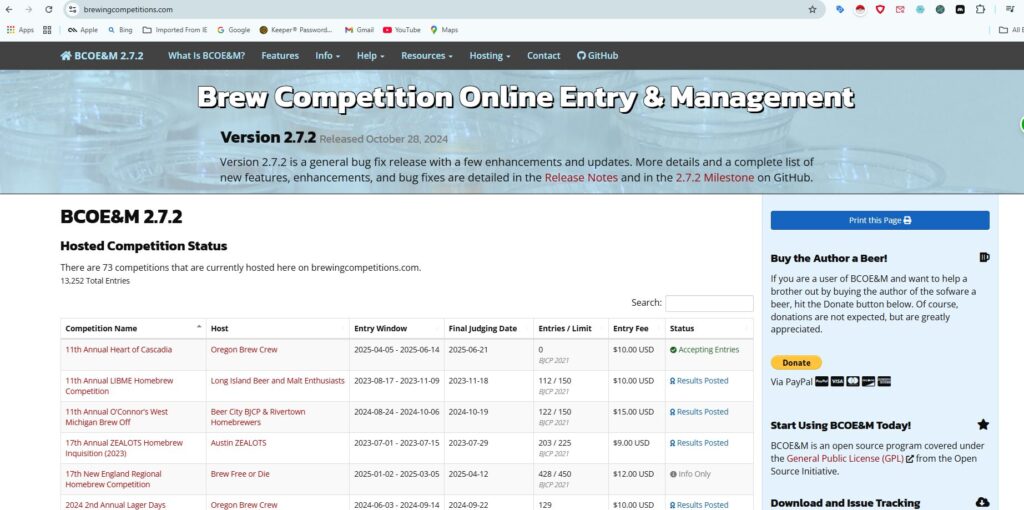Screen dimensions: 1024x510
Task: Open the blue price tag extension icon
Action: coord(840,10)
